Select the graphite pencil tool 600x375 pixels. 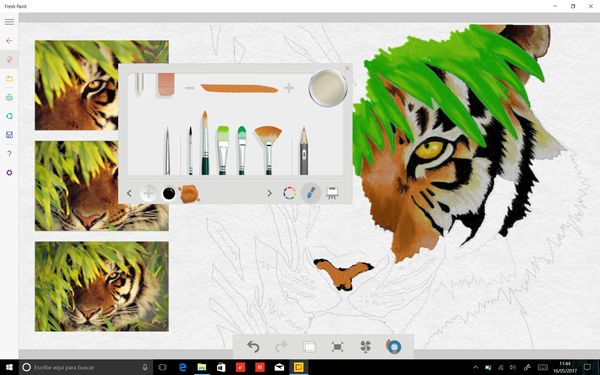click(x=304, y=151)
